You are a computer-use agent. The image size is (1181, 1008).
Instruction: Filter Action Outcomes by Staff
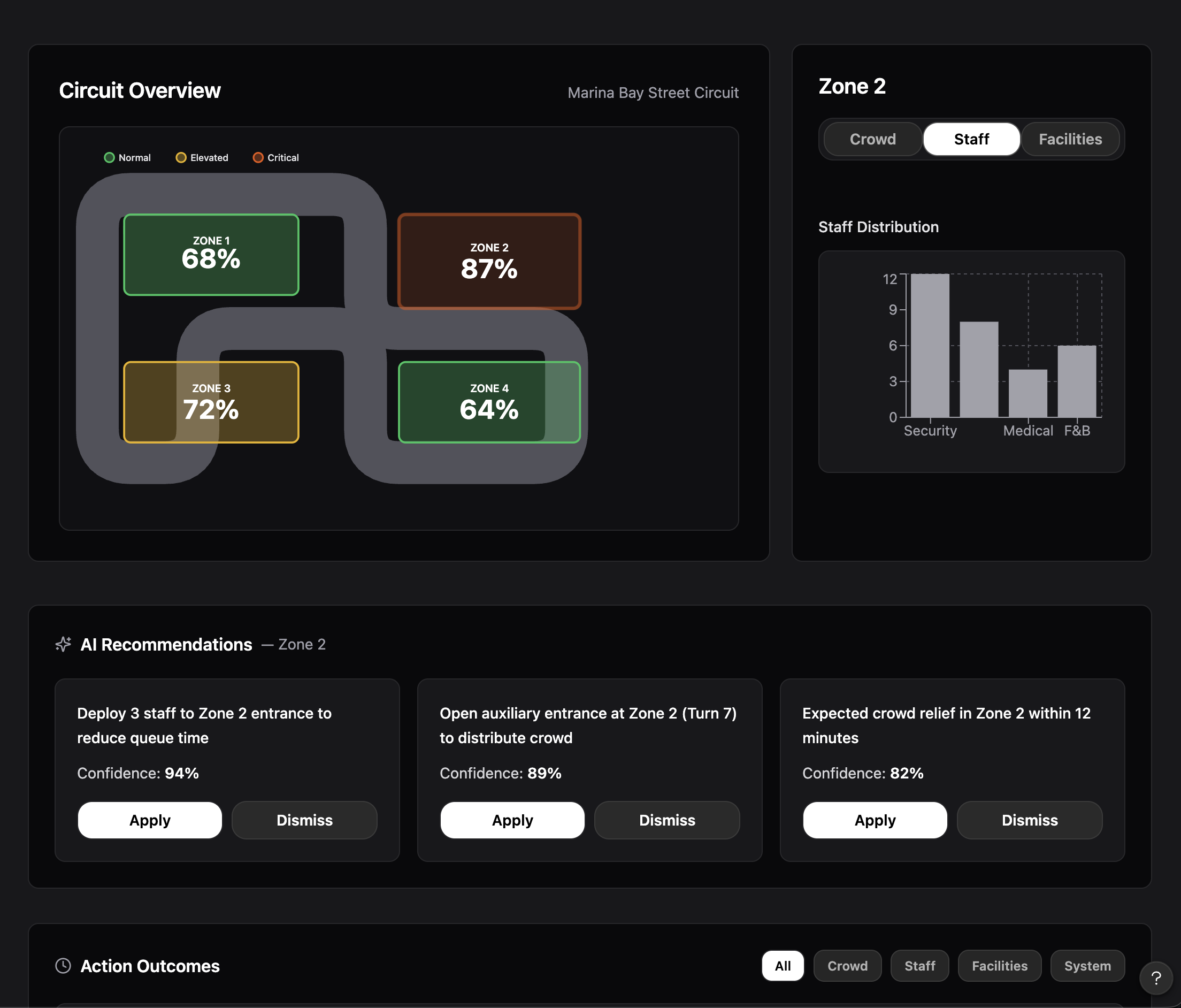pos(919,966)
